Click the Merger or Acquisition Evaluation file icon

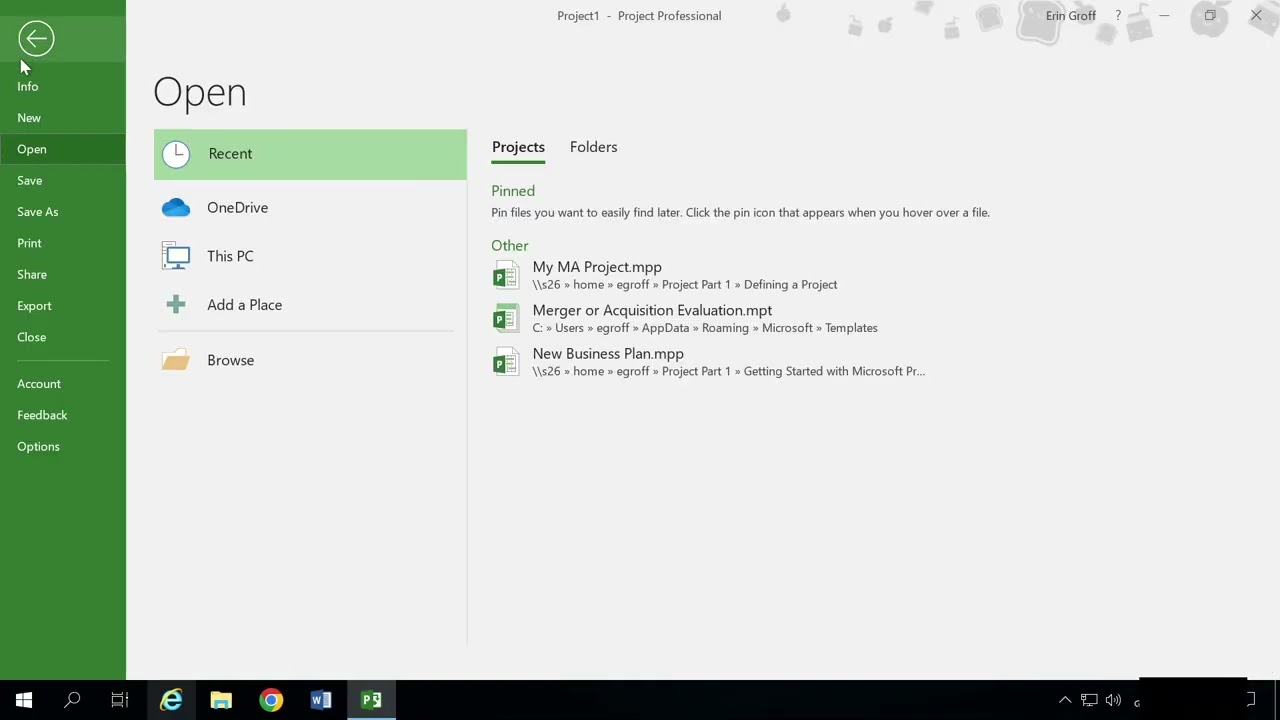pyautogui.click(x=506, y=318)
